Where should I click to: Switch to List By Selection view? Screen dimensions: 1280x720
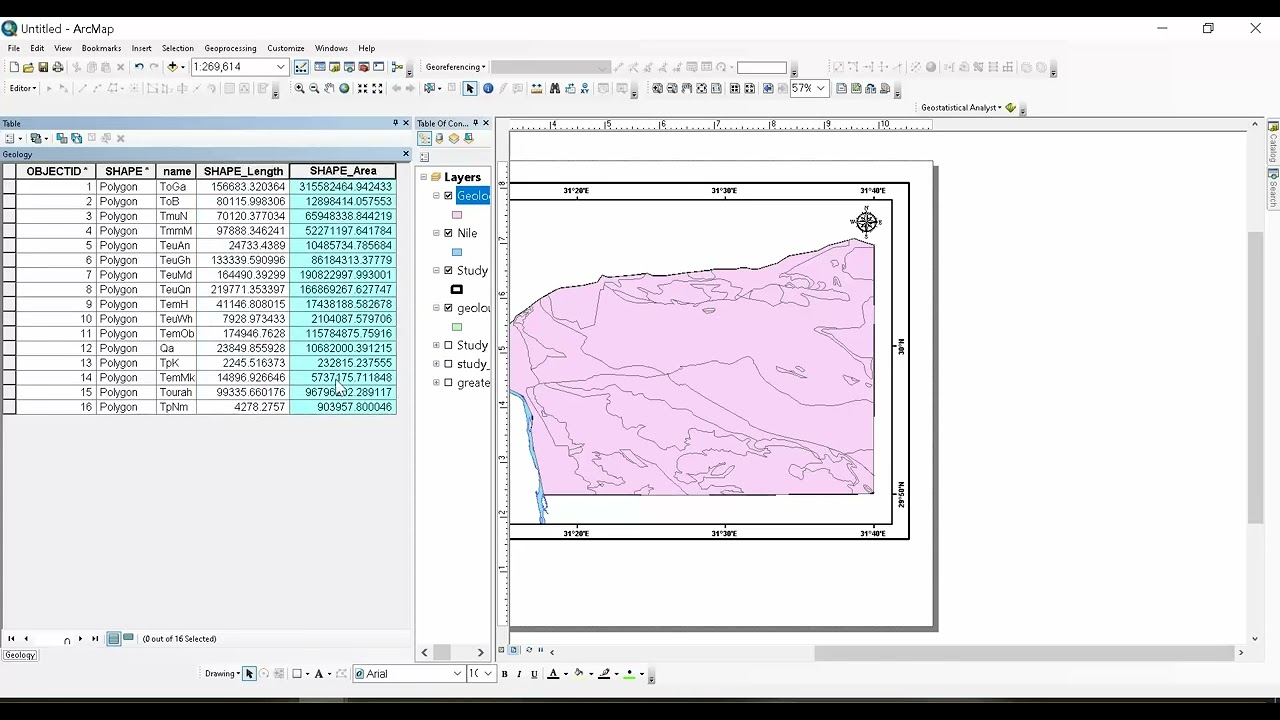point(468,138)
